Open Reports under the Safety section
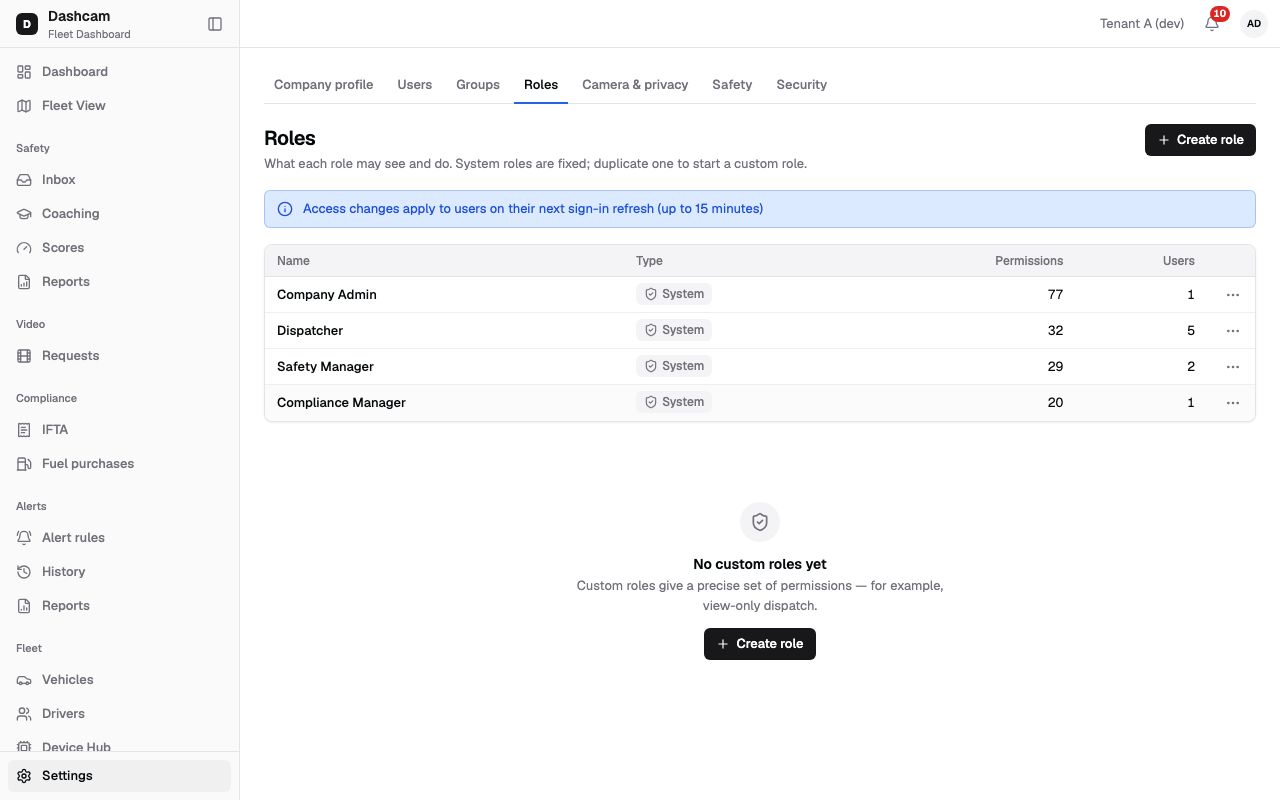Screen dimensions: 1280x800 tap(119, 282)
